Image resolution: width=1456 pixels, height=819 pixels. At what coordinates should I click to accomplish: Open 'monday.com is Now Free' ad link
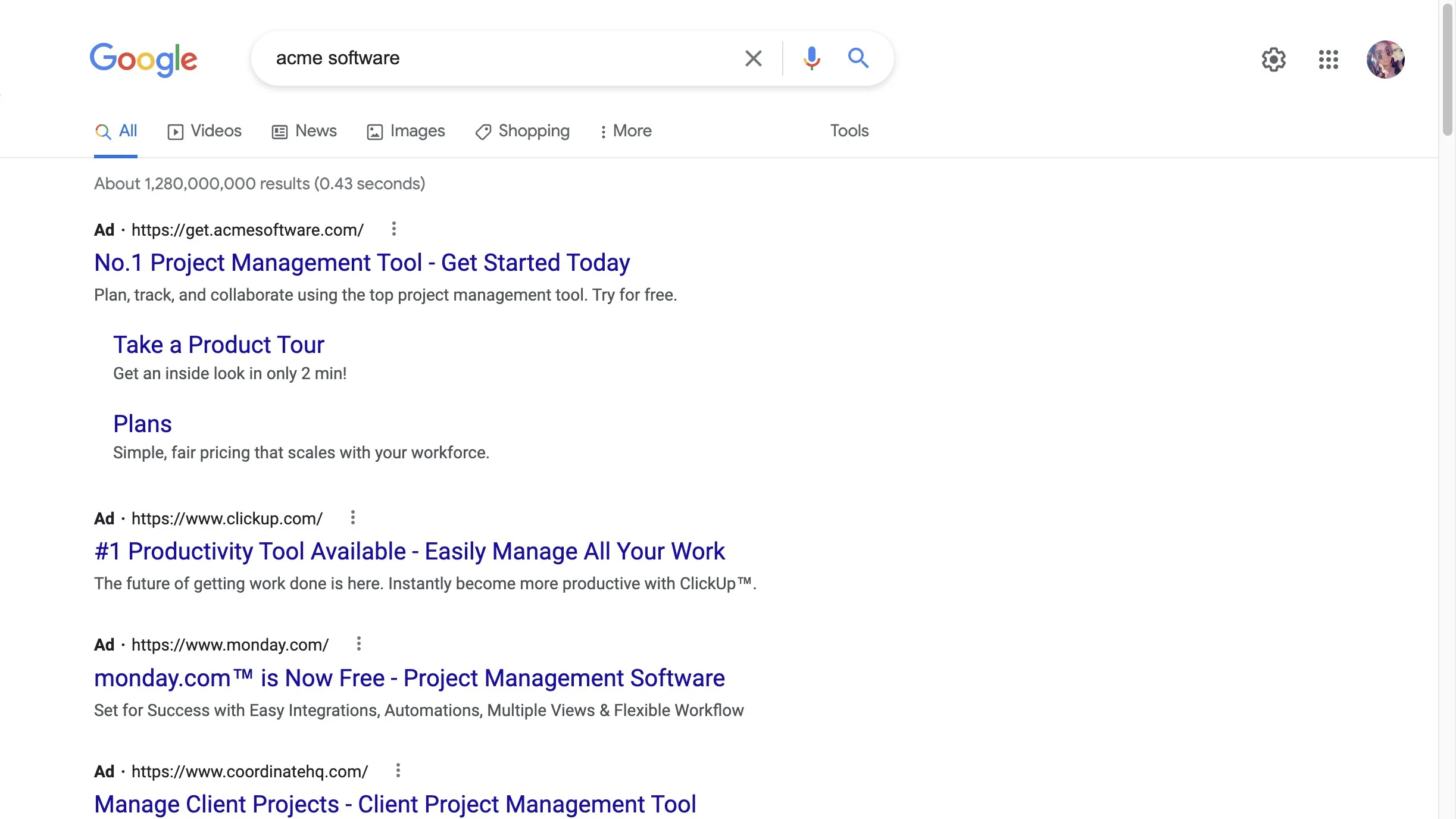(410, 678)
